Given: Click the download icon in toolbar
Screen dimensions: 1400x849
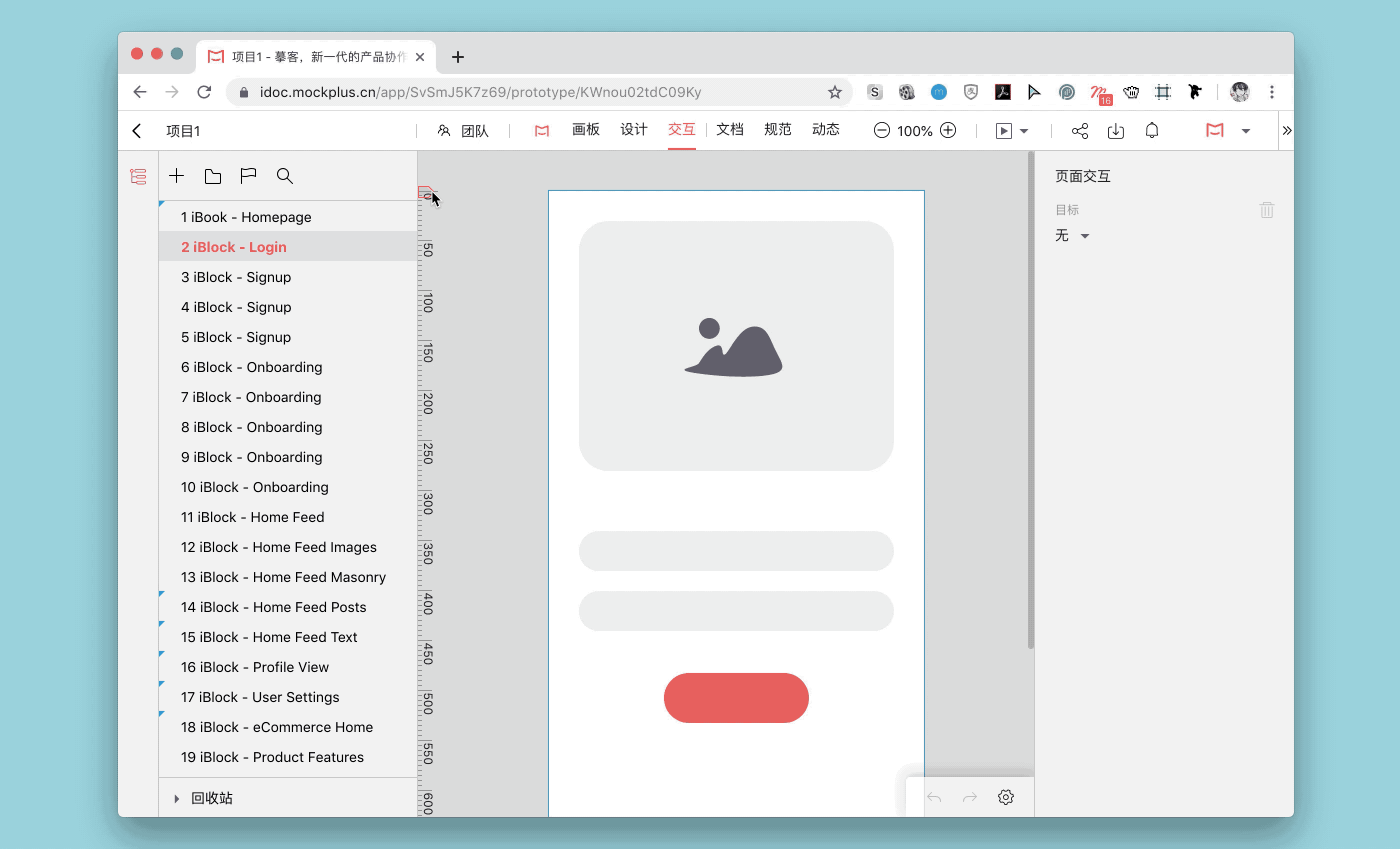Looking at the screenshot, I should pos(1115,131).
